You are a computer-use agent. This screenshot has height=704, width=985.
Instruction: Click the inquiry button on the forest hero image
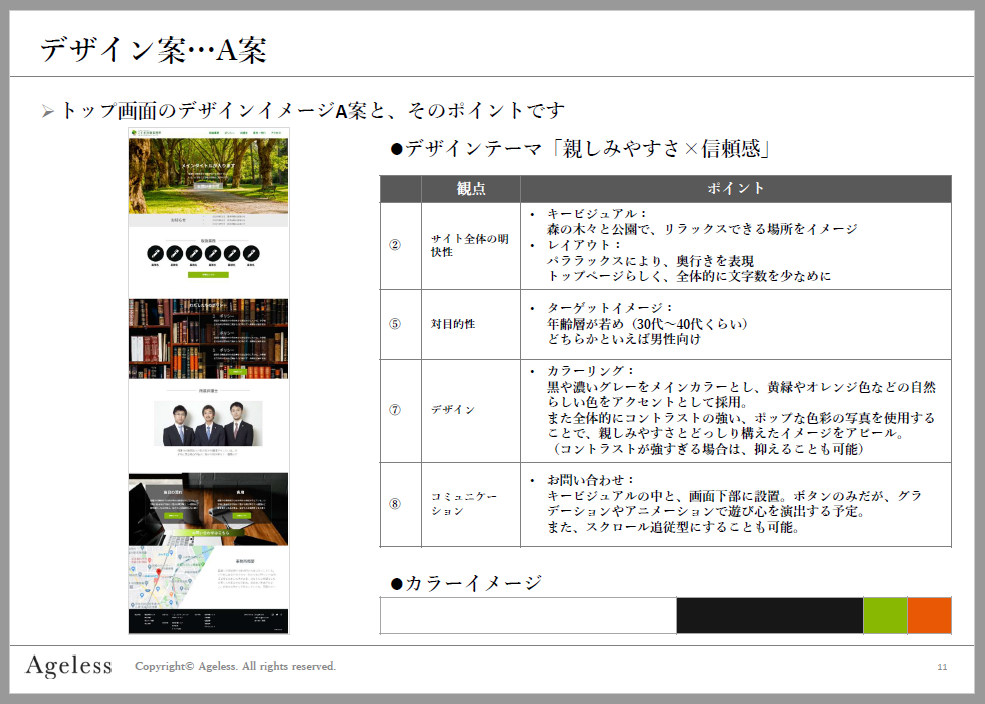(x=208, y=186)
